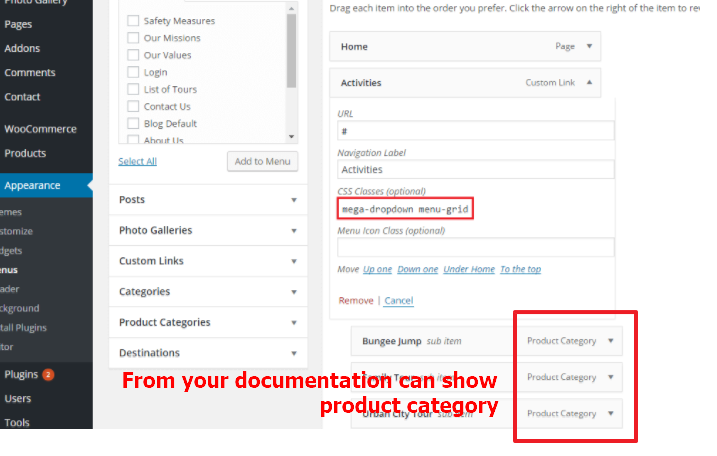
Task: Click the page list scroll down arrow
Action: coord(292,136)
